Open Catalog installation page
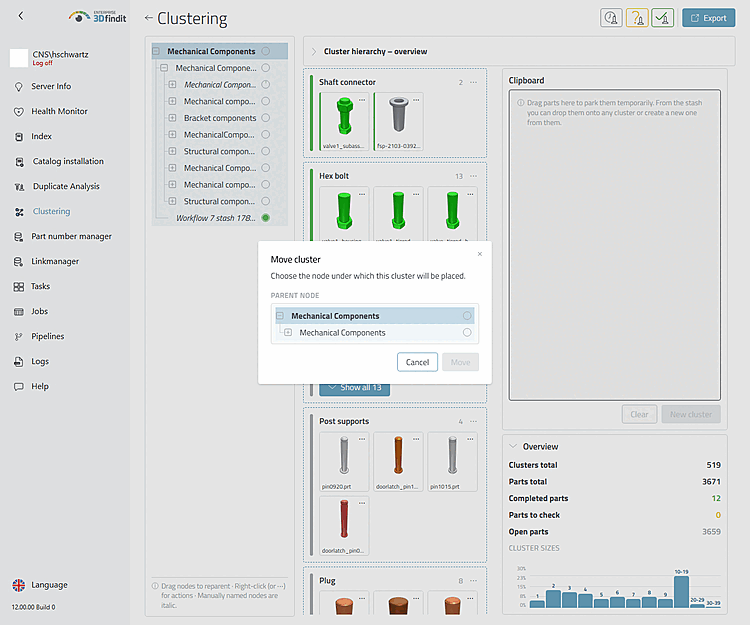Image resolution: width=750 pixels, height=625 pixels. (68, 162)
